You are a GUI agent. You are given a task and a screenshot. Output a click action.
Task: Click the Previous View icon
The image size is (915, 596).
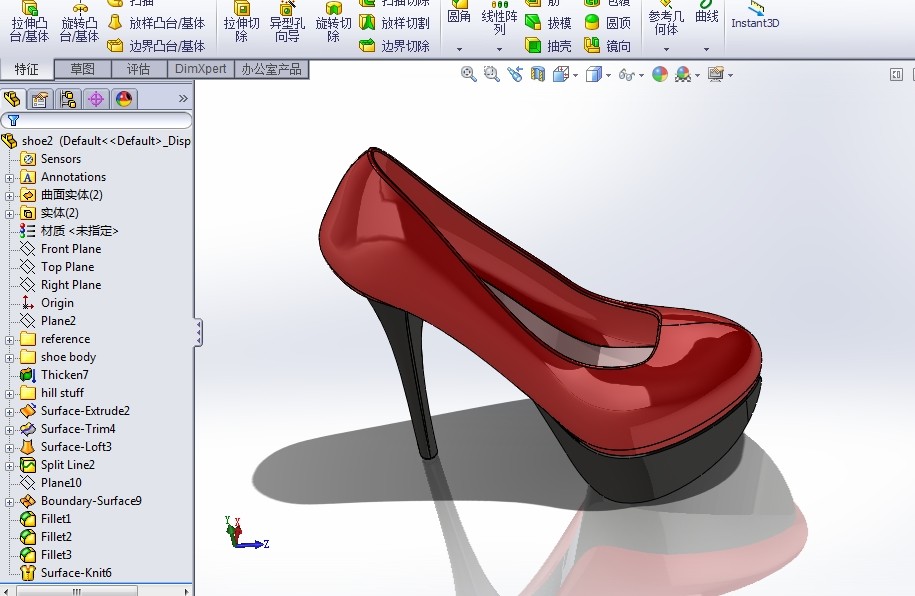[x=515, y=74]
